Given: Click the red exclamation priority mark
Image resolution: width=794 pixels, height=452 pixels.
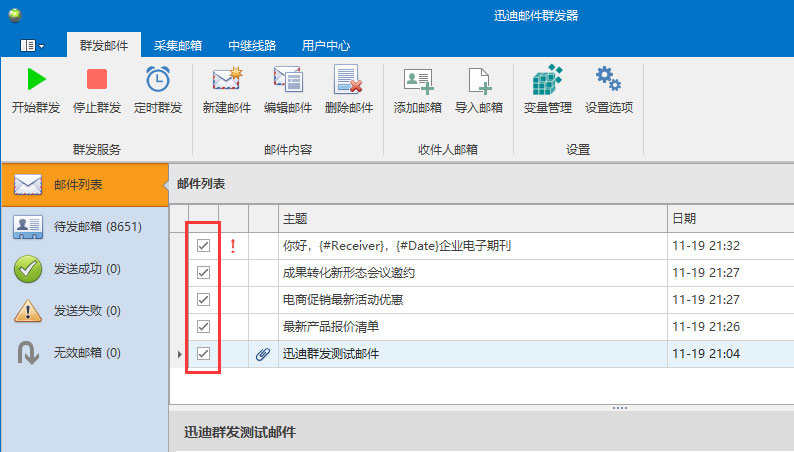Looking at the screenshot, I should (233, 246).
